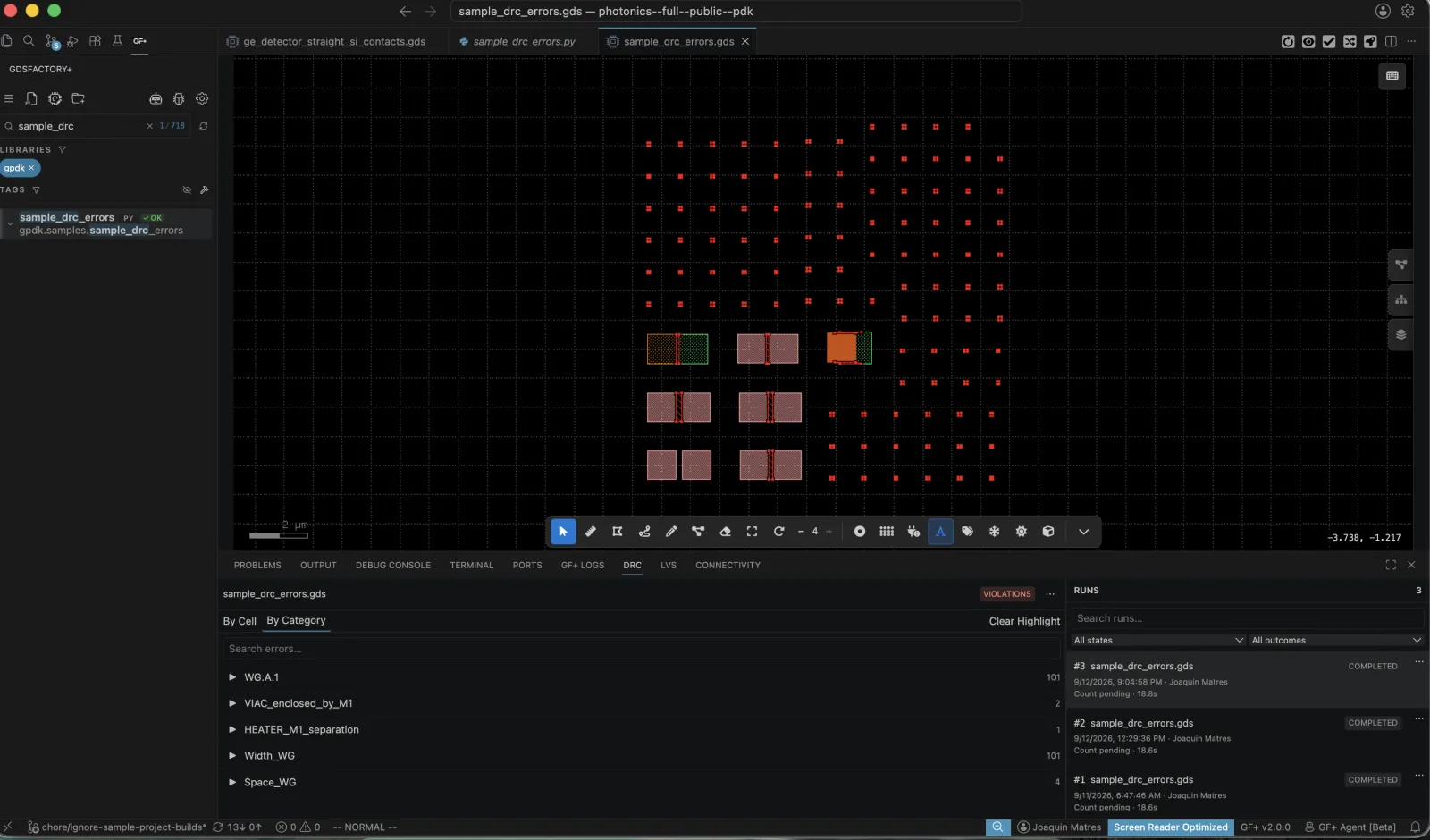Decrease hierarchy level with minus button
This screenshot has height=840, width=1430.
801,532
